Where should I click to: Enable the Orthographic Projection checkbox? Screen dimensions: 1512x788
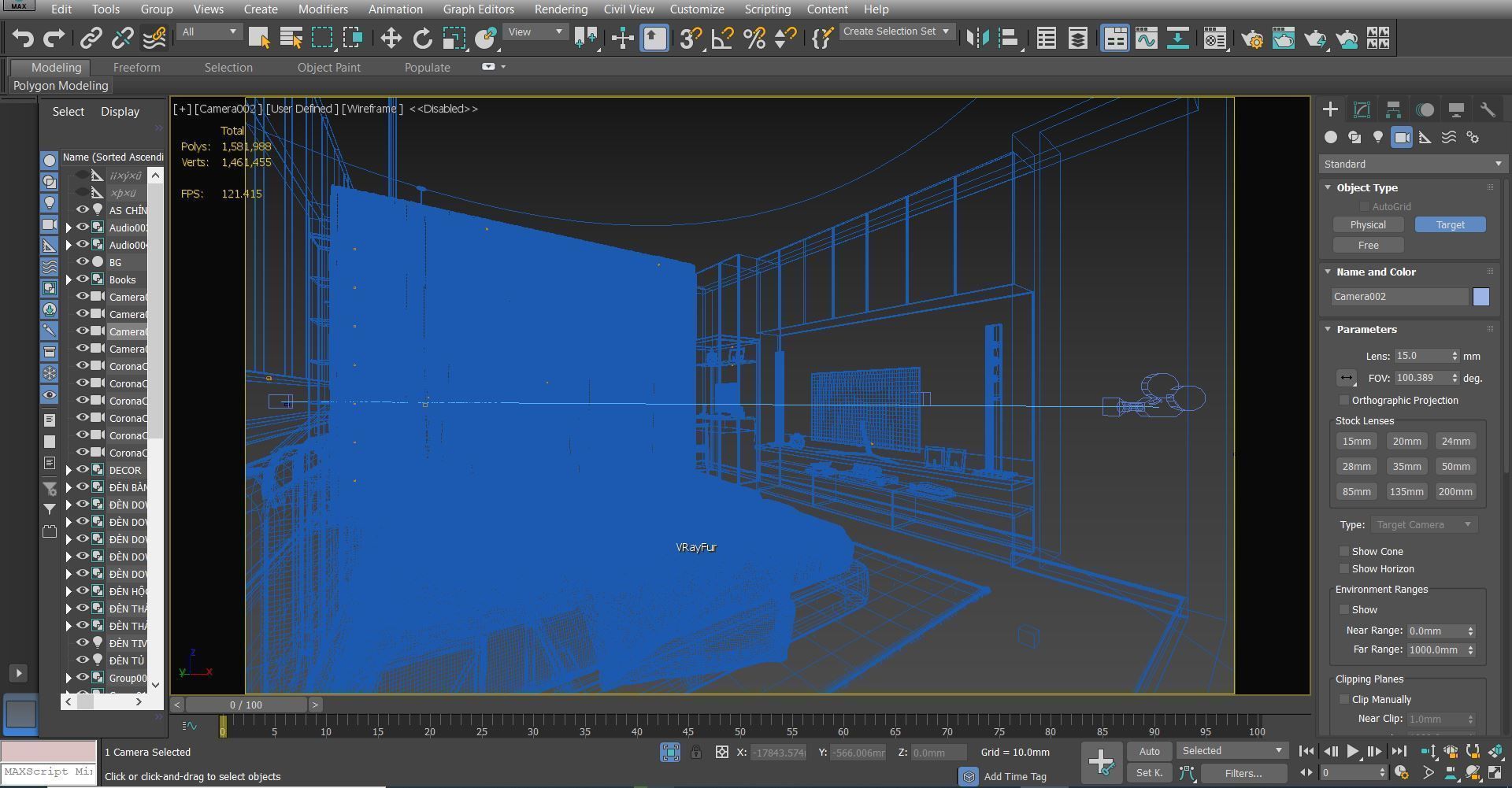[1344, 401]
